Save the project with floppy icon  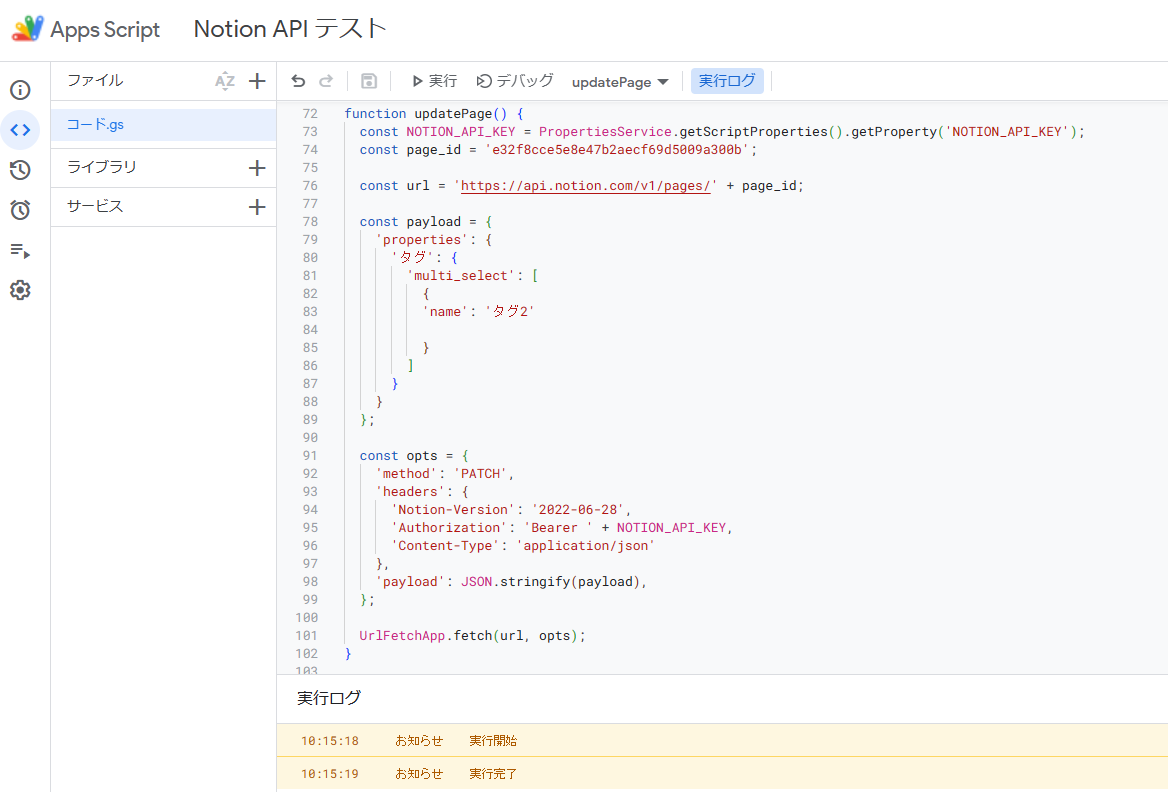[369, 81]
